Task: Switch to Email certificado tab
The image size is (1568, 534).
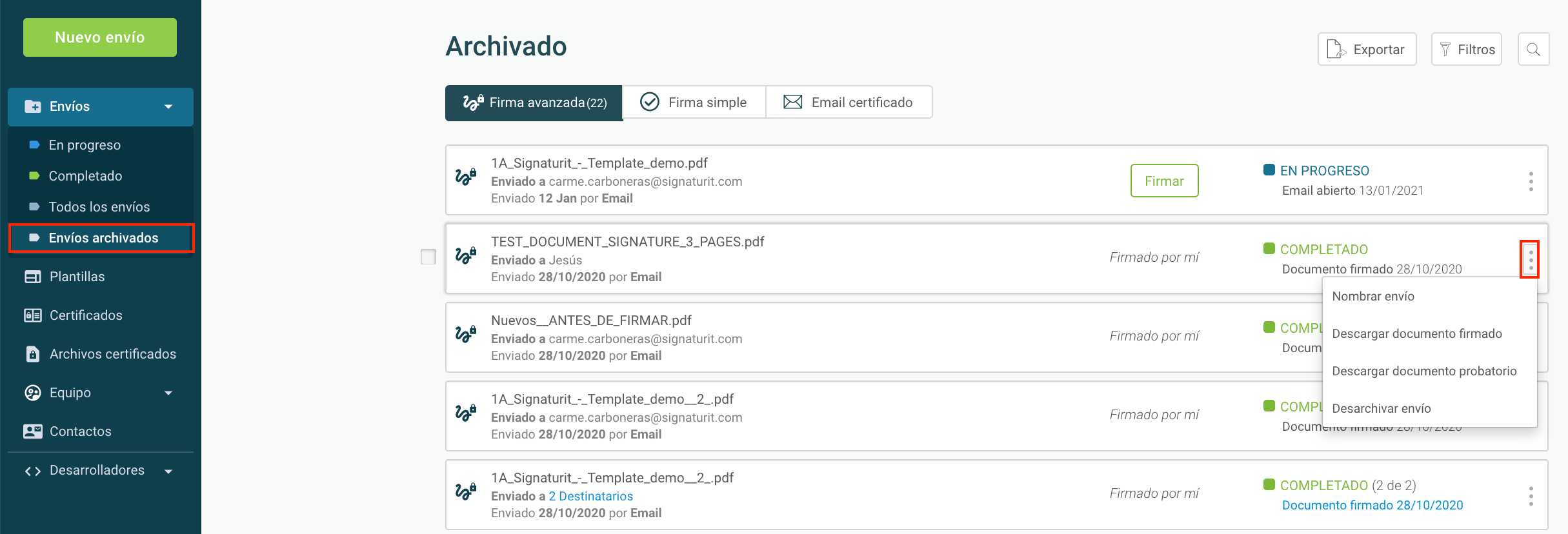Action: tap(849, 103)
